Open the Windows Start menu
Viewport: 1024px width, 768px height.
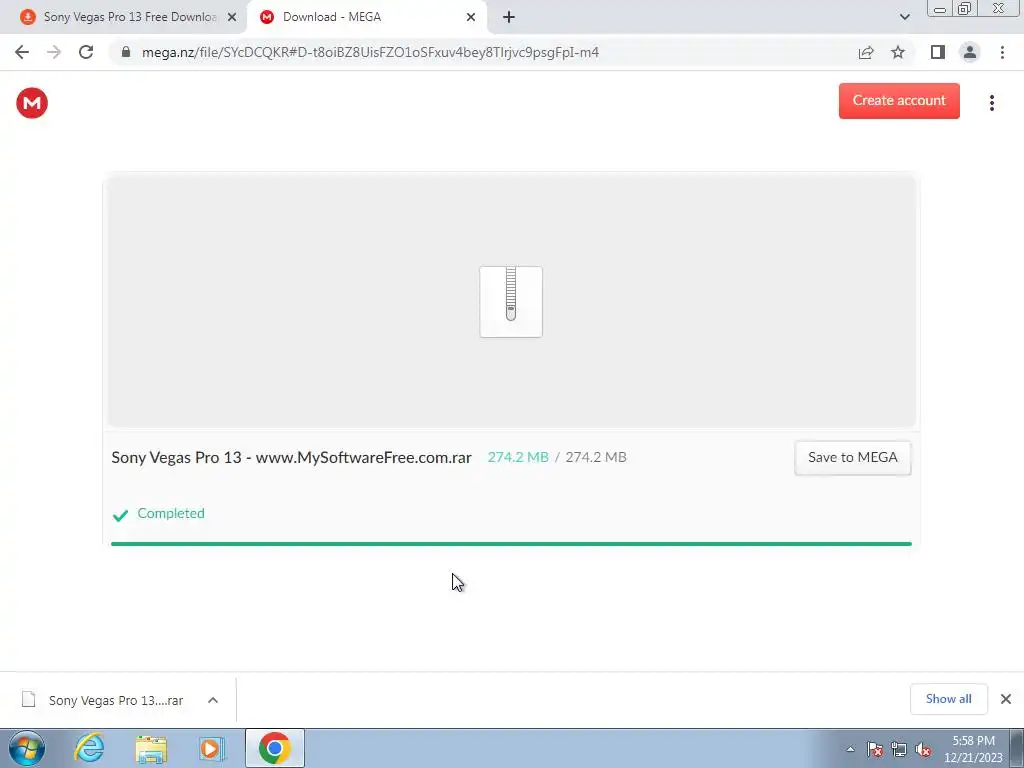pyautogui.click(x=27, y=748)
